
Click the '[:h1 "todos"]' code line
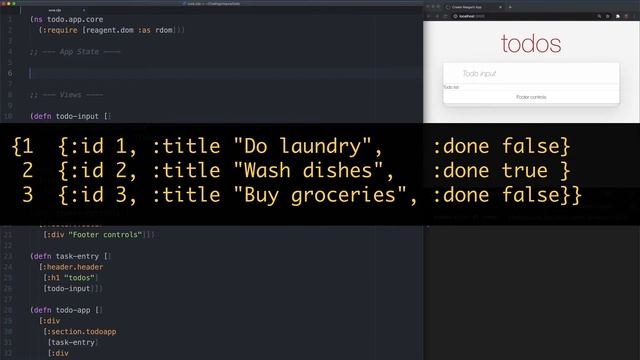point(71,278)
